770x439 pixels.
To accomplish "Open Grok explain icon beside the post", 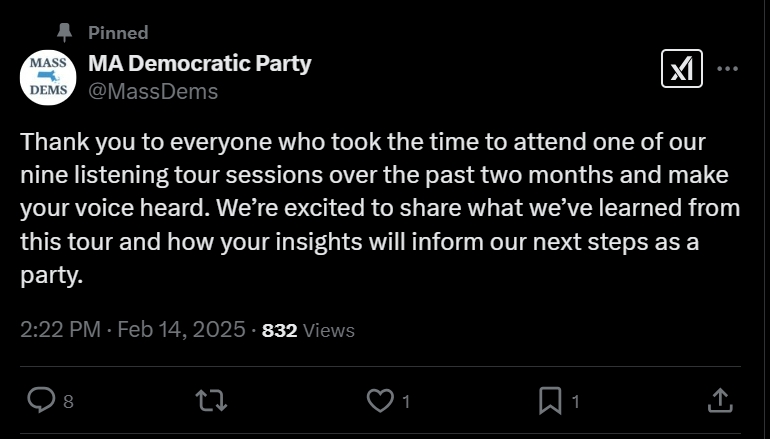I will [682, 69].
